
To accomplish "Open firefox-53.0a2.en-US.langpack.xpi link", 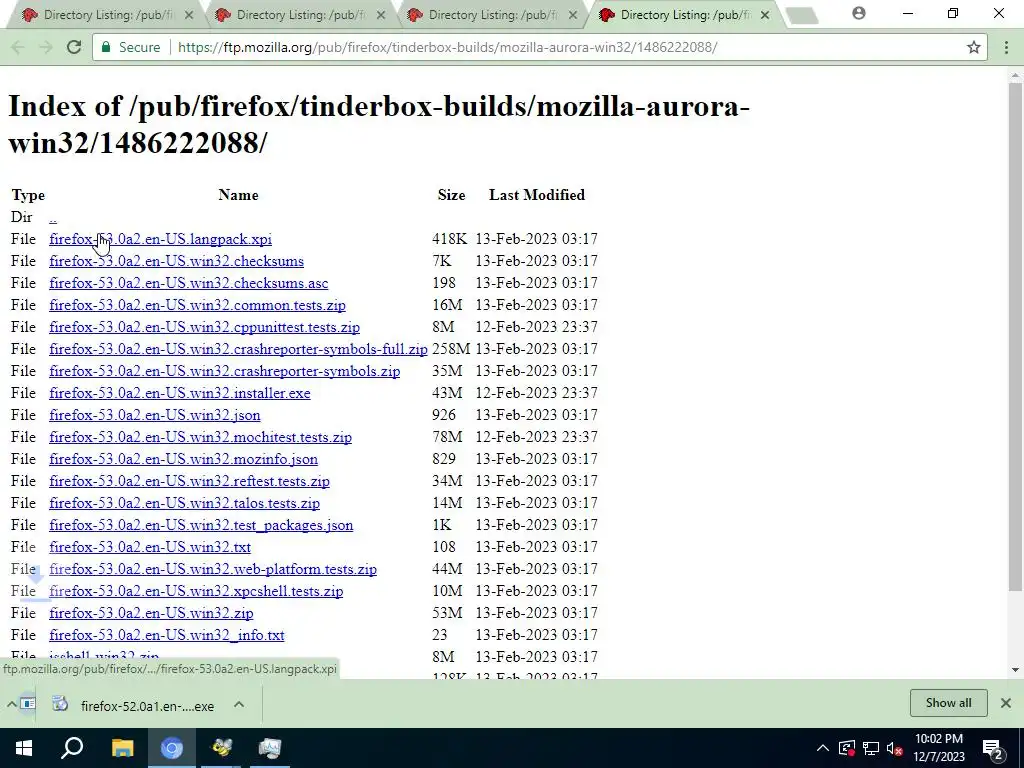I will [160, 239].
